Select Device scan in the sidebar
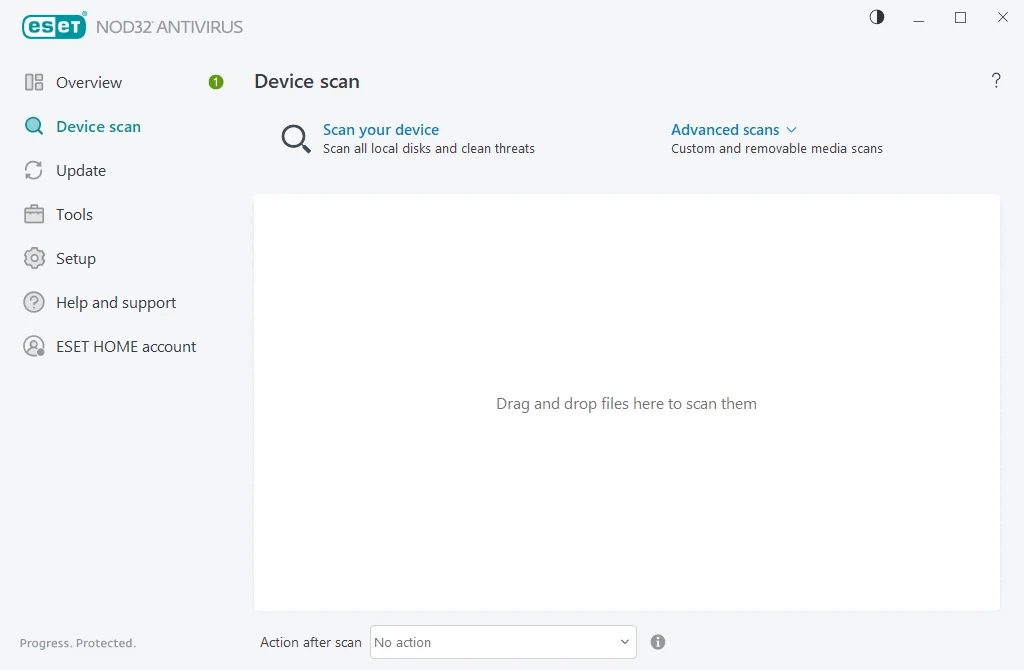Screen dimensions: 1024x670 99,127
